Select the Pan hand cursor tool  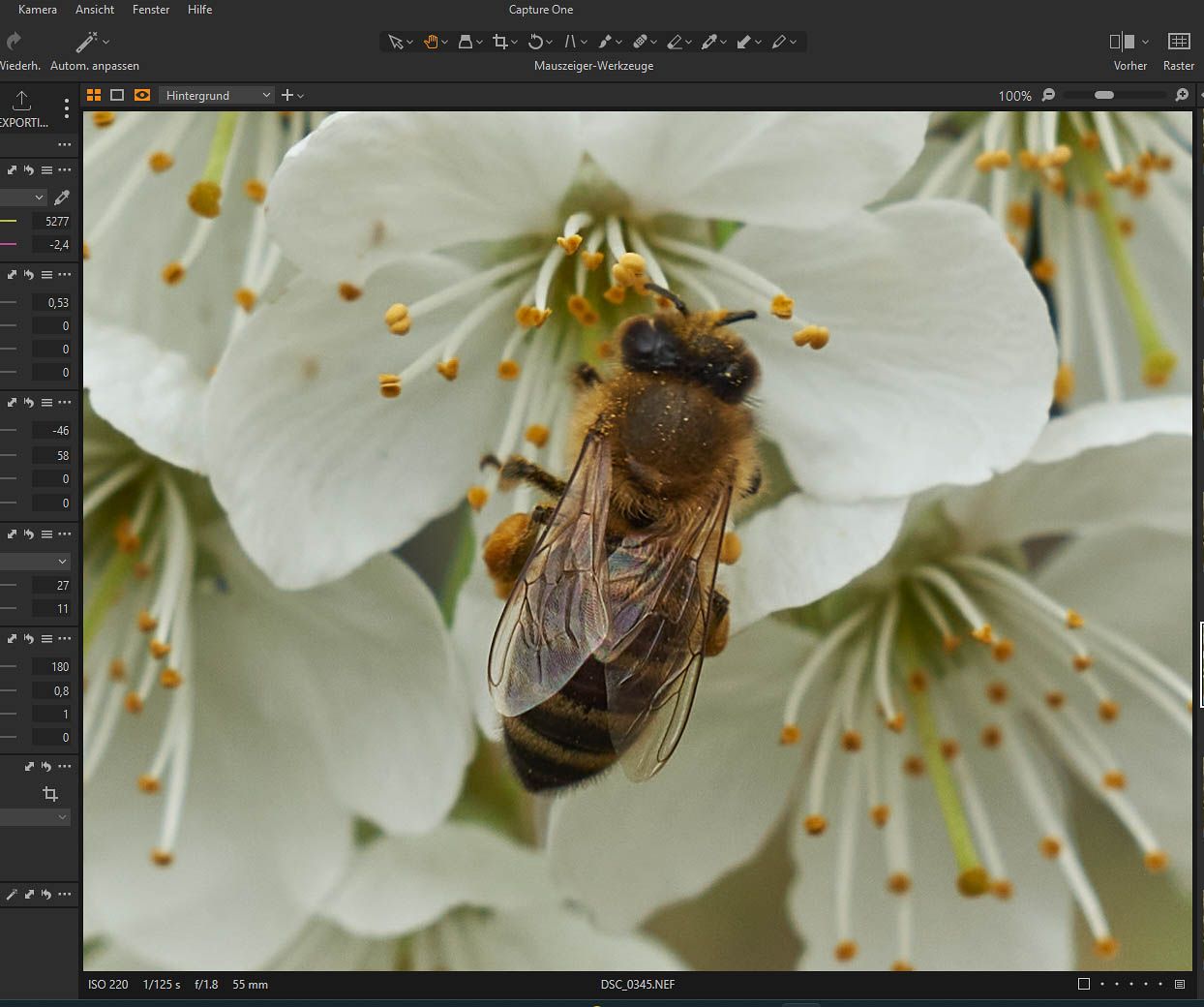[x=431, y=42]
